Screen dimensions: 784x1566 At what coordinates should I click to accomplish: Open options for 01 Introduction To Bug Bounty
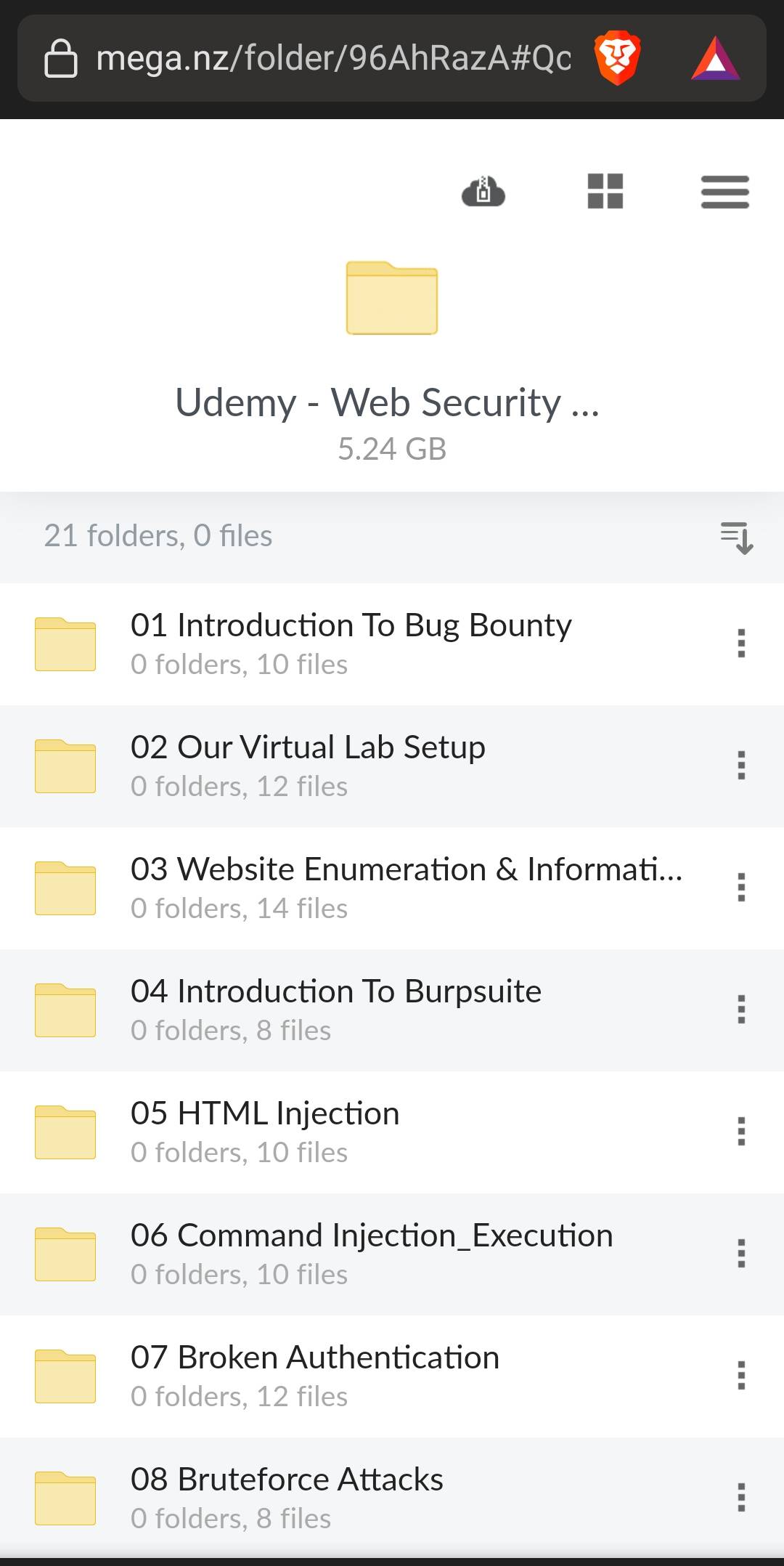tap(741, 644)
